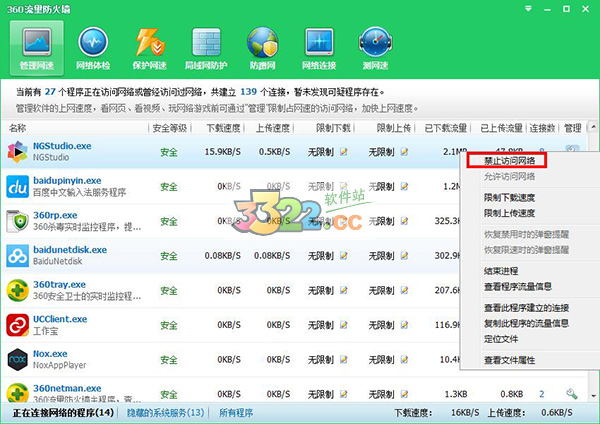Click 27 programs count in summary
The width and height of the screenshot is (600, 424).
[x=50, y=92]
